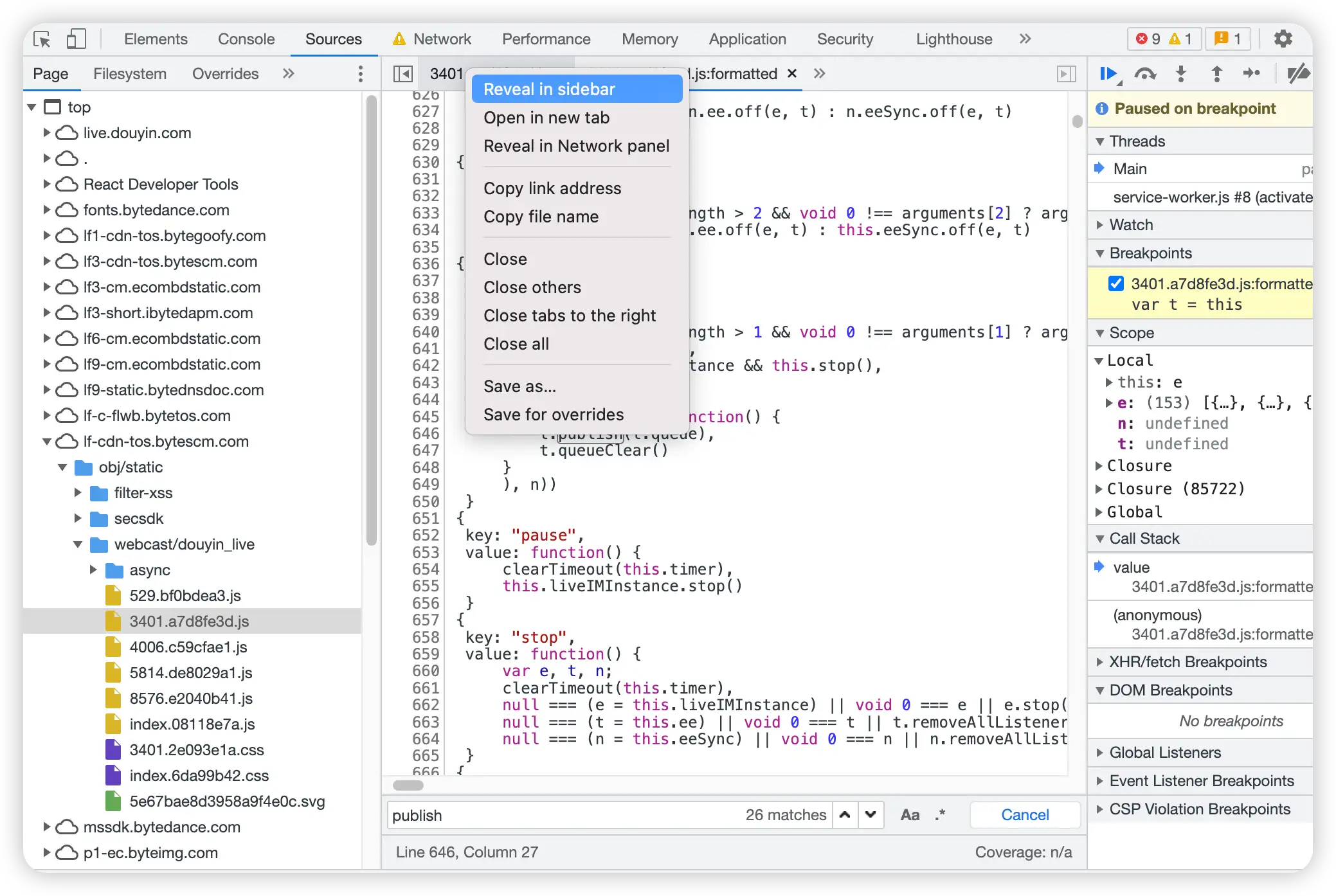Hide the navigator sidebar pane

(403, 74)
